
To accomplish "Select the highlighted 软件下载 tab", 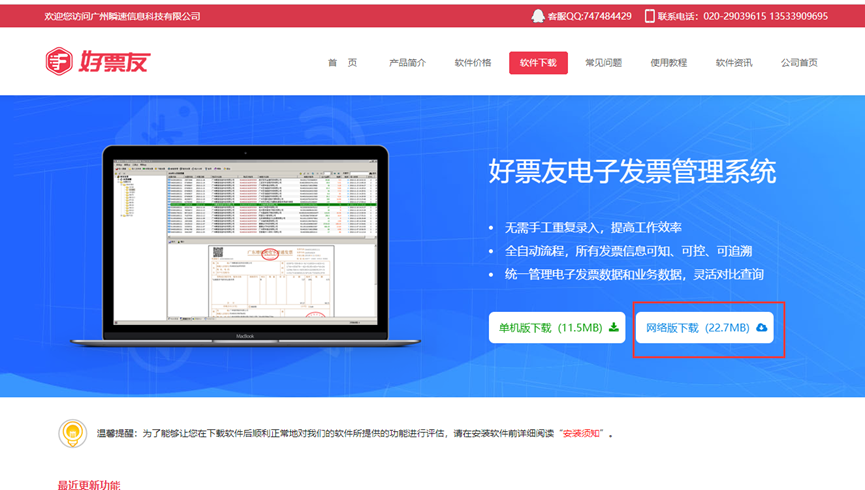I will (x=538, y=63).
